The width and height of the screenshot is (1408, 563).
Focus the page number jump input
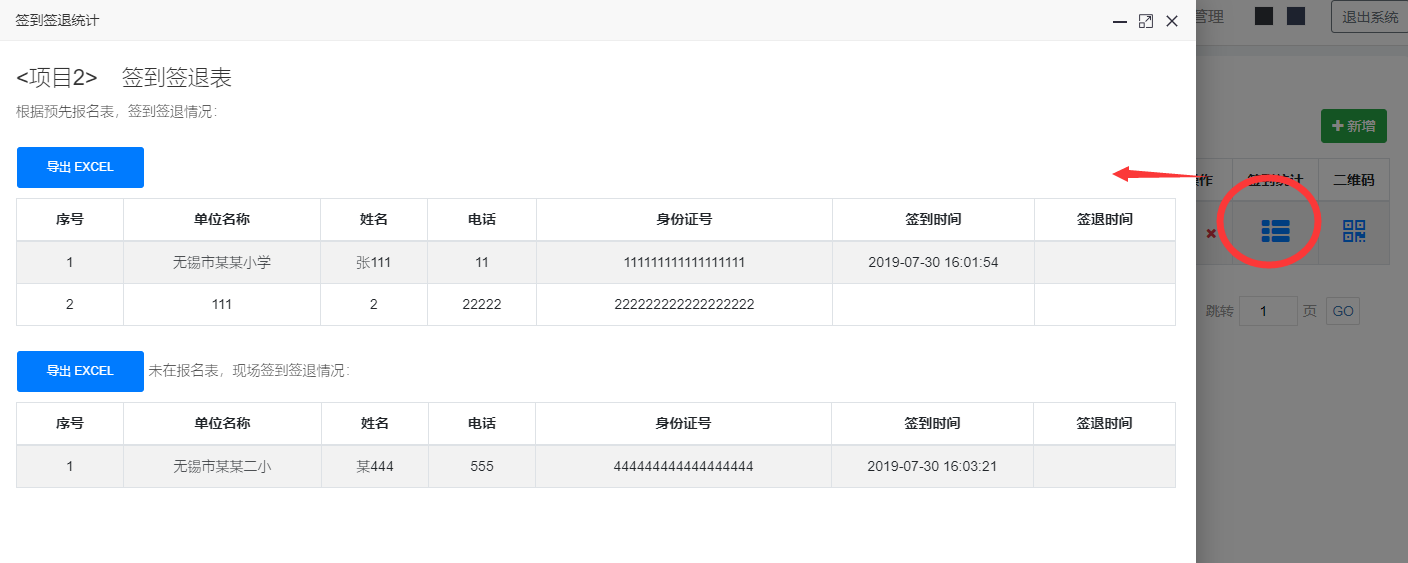1268,311
